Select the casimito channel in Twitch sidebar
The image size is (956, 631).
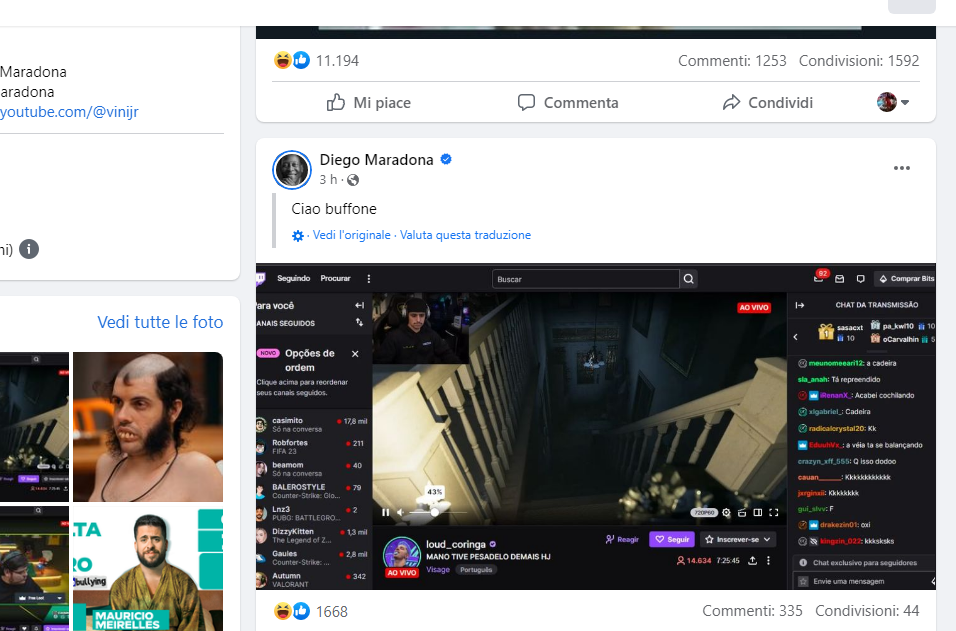coord(312,424)
